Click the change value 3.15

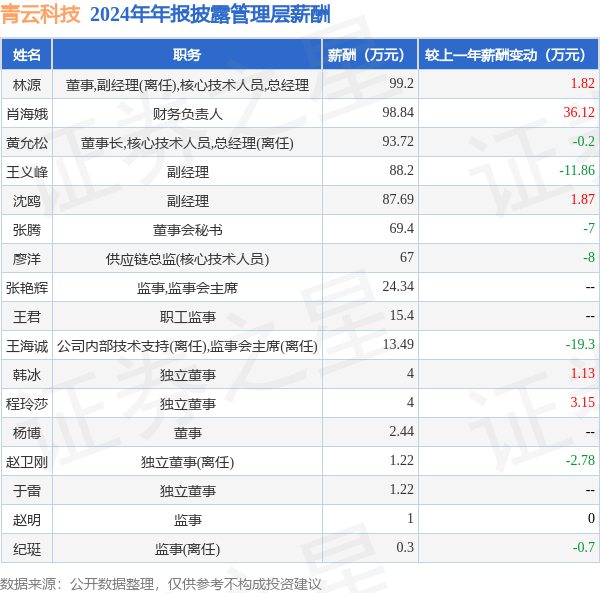582,402
